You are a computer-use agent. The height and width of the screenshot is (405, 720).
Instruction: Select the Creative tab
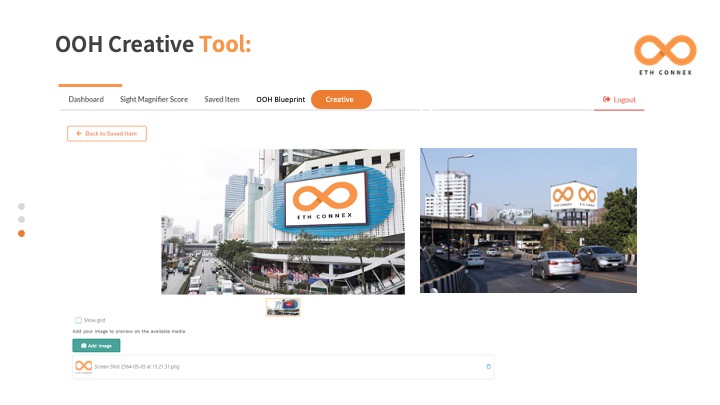coord(341,100)
